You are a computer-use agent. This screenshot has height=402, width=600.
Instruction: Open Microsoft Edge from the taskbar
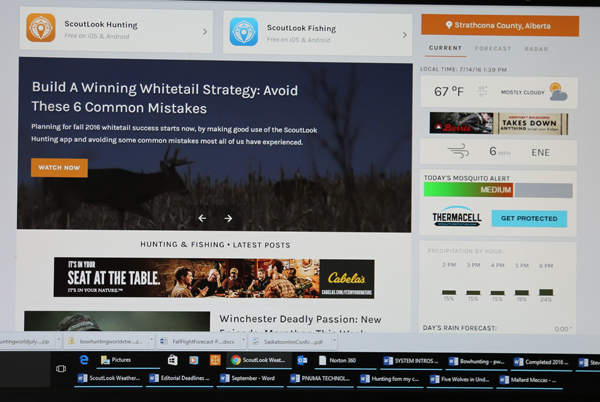tap(85, 359)
